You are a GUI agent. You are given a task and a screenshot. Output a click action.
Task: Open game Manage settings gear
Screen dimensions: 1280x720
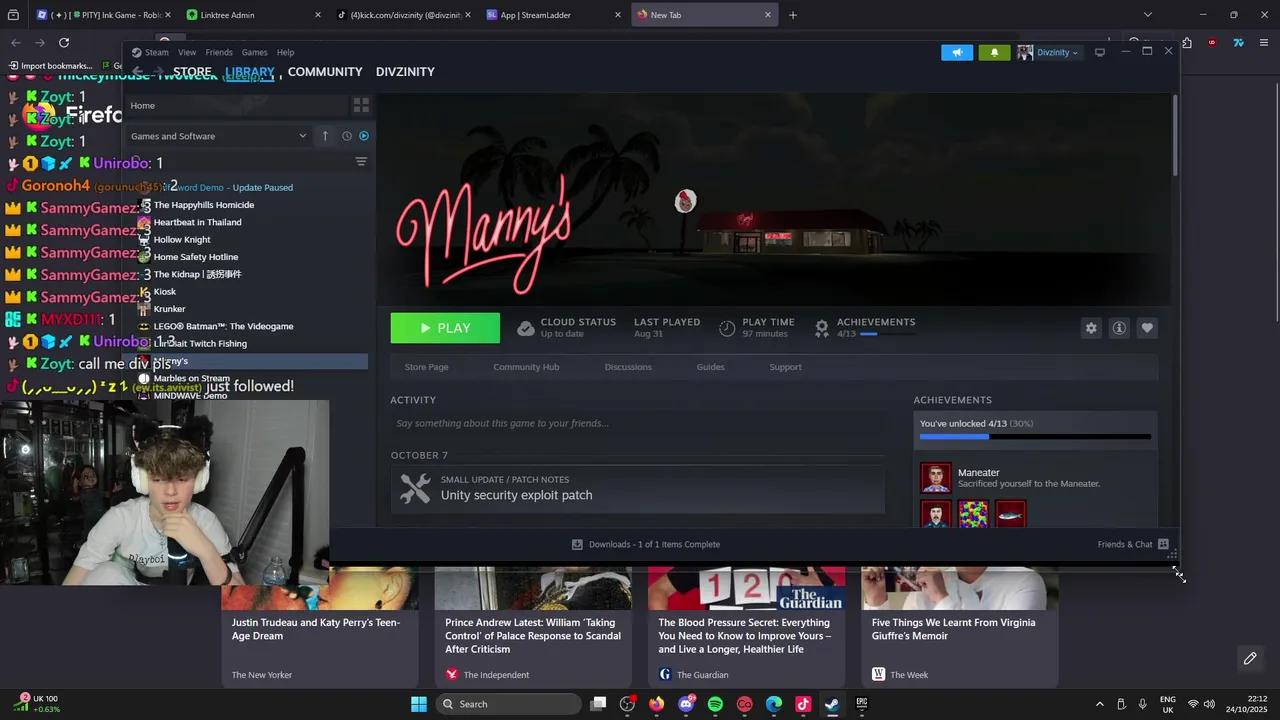1091,328
